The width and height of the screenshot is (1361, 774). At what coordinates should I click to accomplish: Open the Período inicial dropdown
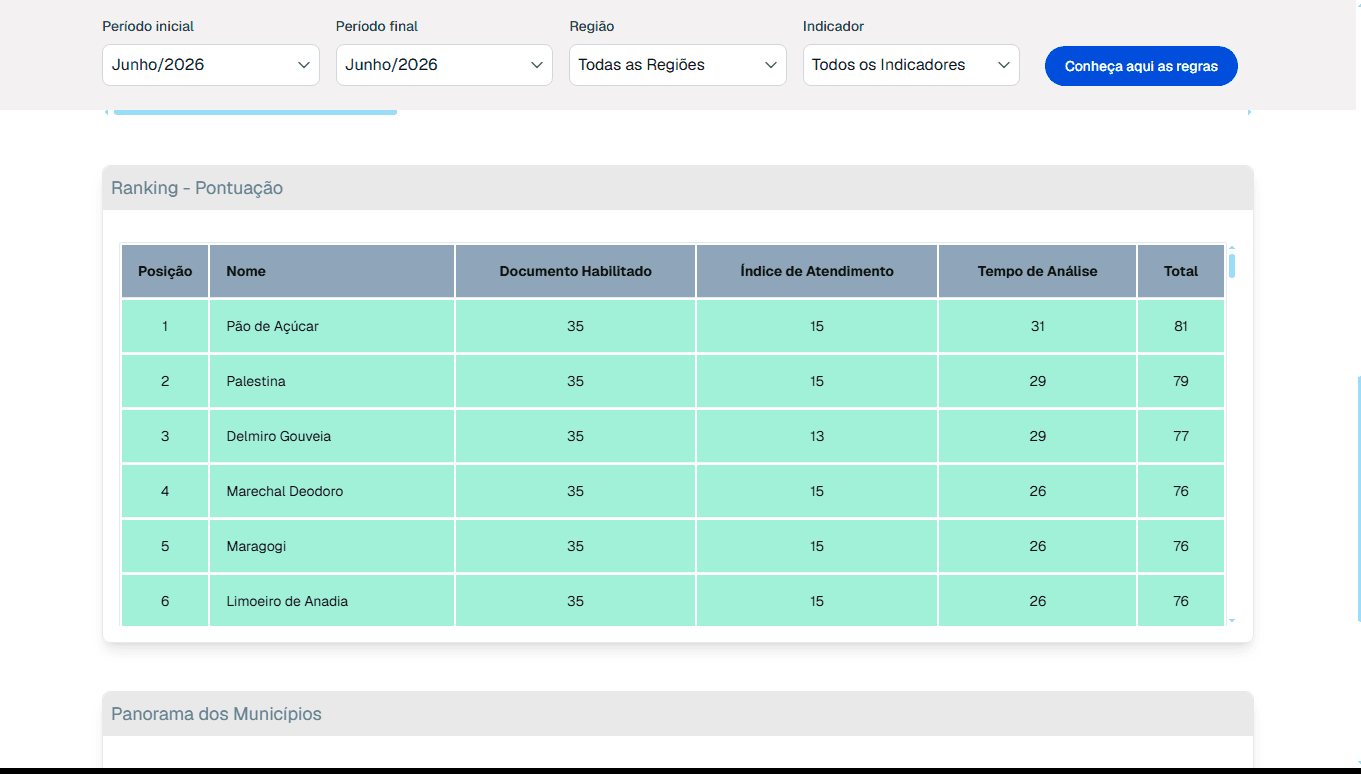(x=211, y=65)
